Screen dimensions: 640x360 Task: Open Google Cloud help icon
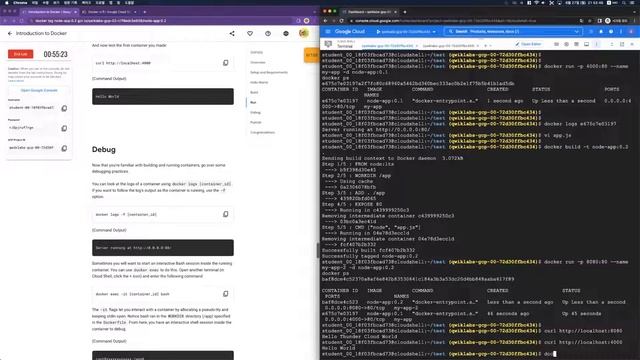click(x=611, y=31)
